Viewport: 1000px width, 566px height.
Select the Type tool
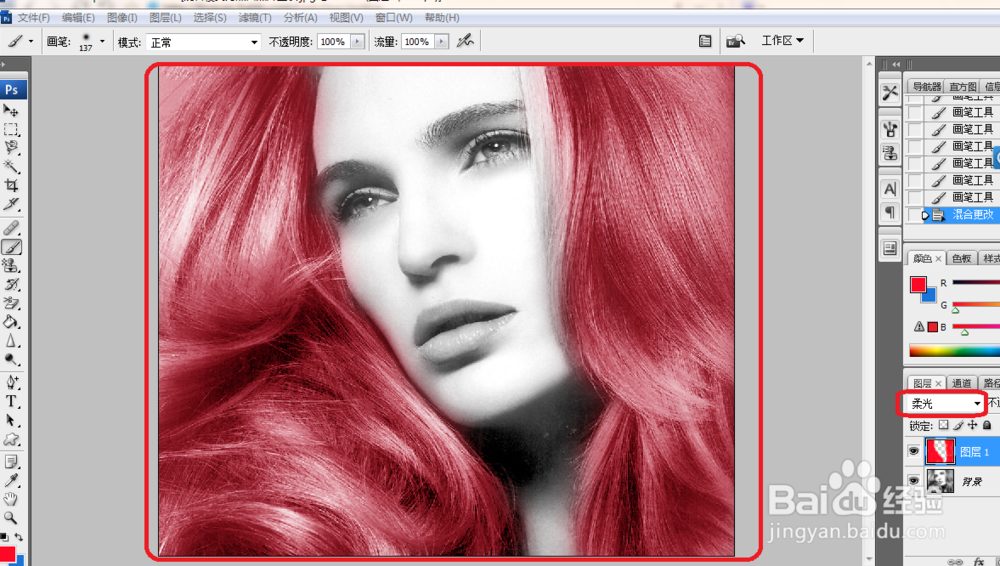11,401
